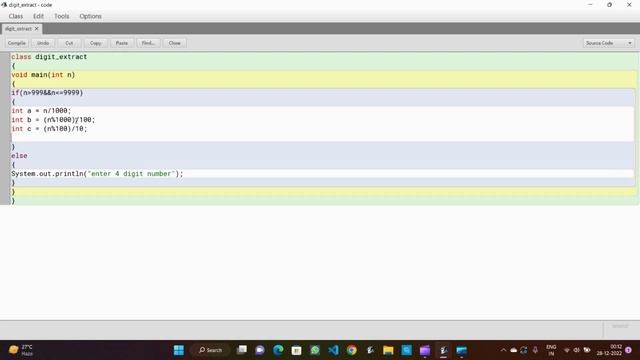Open the Options menu
This screenshot has height=360, width=640.
(90, 16)
